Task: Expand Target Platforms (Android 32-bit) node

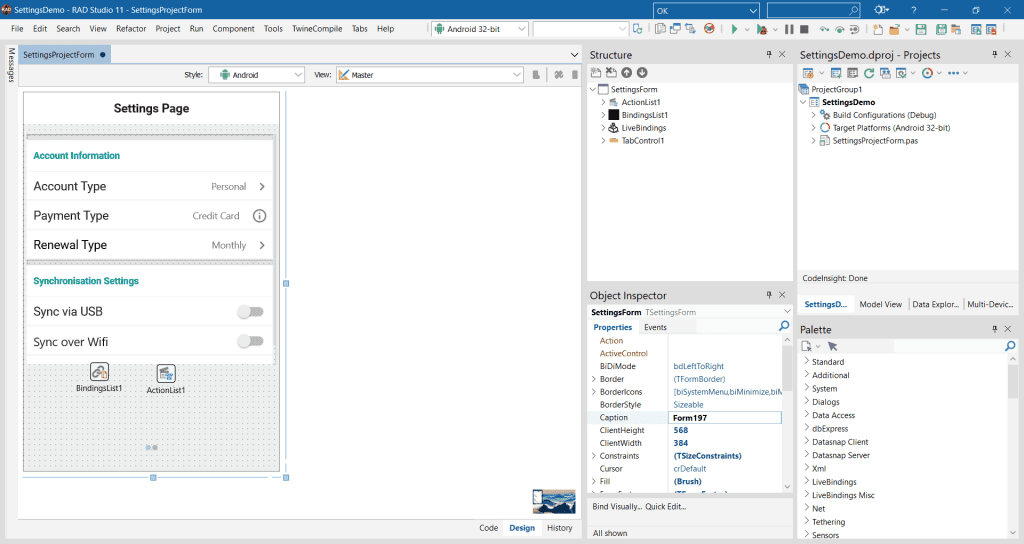Action: click(x=814, y=128)
